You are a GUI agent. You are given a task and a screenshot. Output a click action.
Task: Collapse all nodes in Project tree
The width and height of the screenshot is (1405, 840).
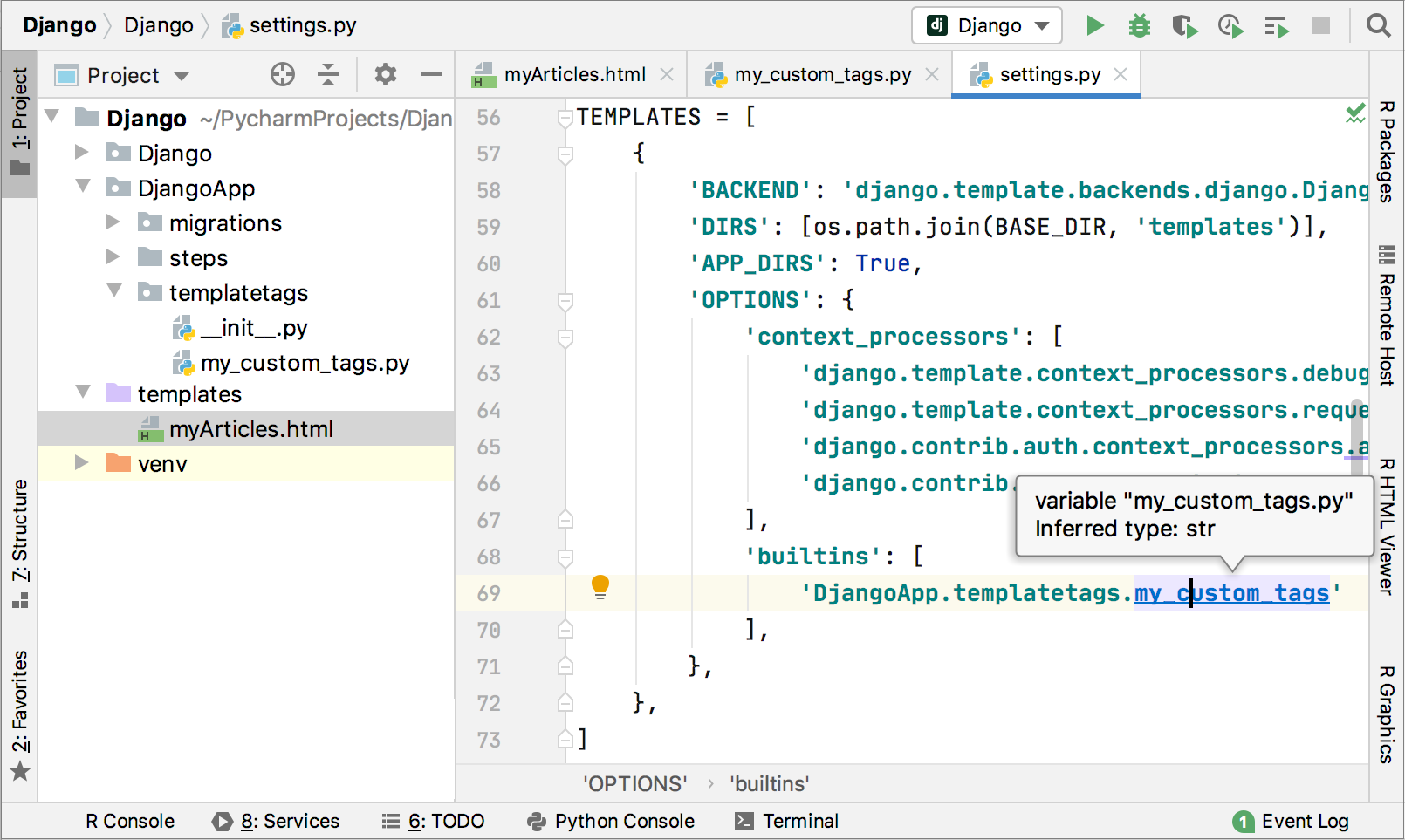[328, 74]
